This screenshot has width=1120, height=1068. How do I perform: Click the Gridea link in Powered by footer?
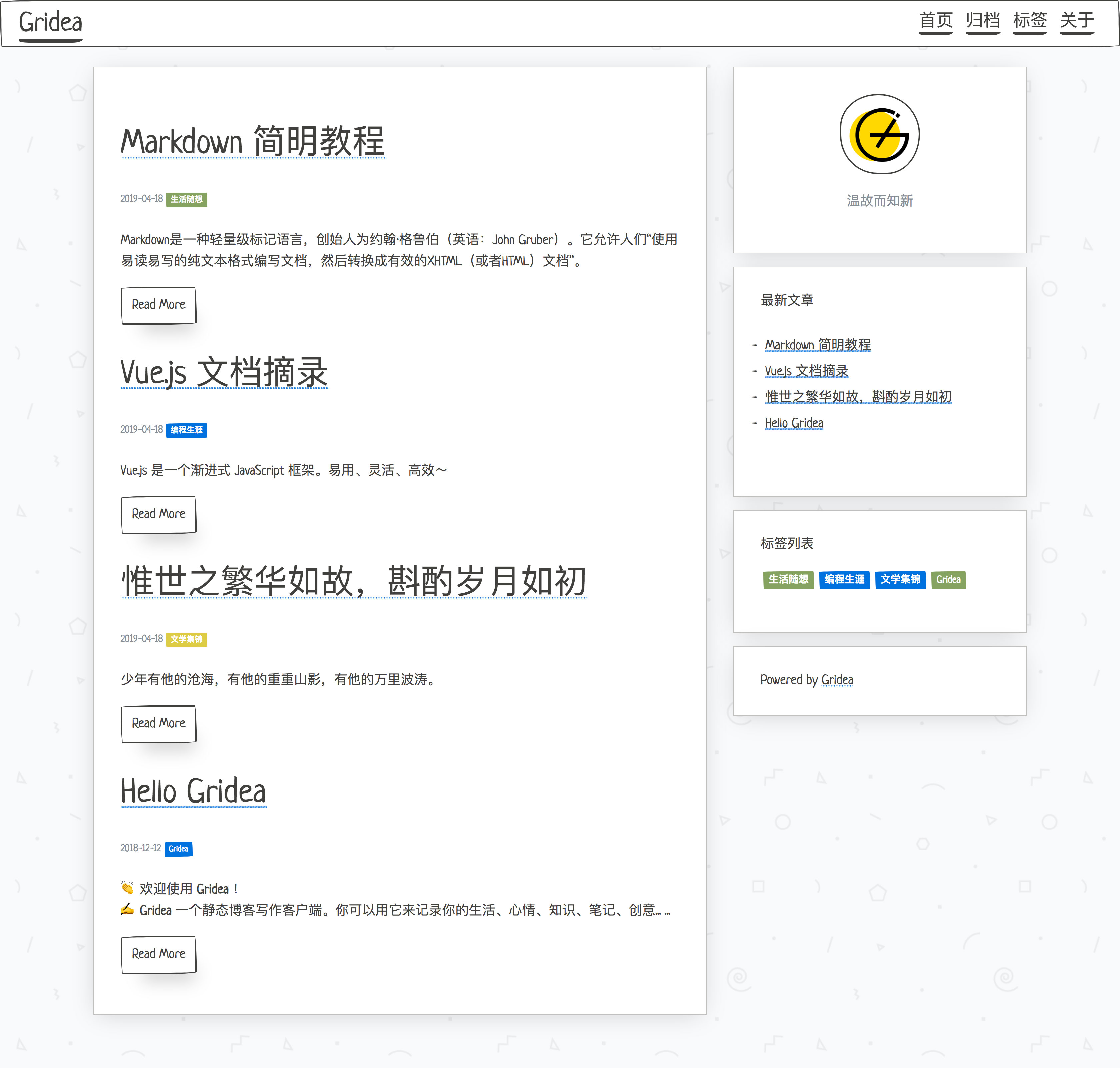tap(837, 680)
